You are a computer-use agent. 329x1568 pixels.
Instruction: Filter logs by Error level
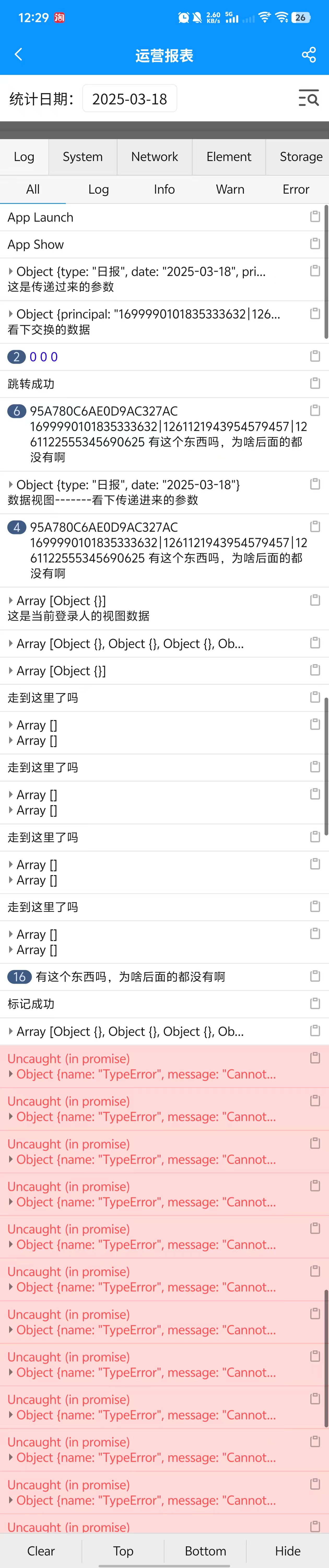(x=296, y=189)
